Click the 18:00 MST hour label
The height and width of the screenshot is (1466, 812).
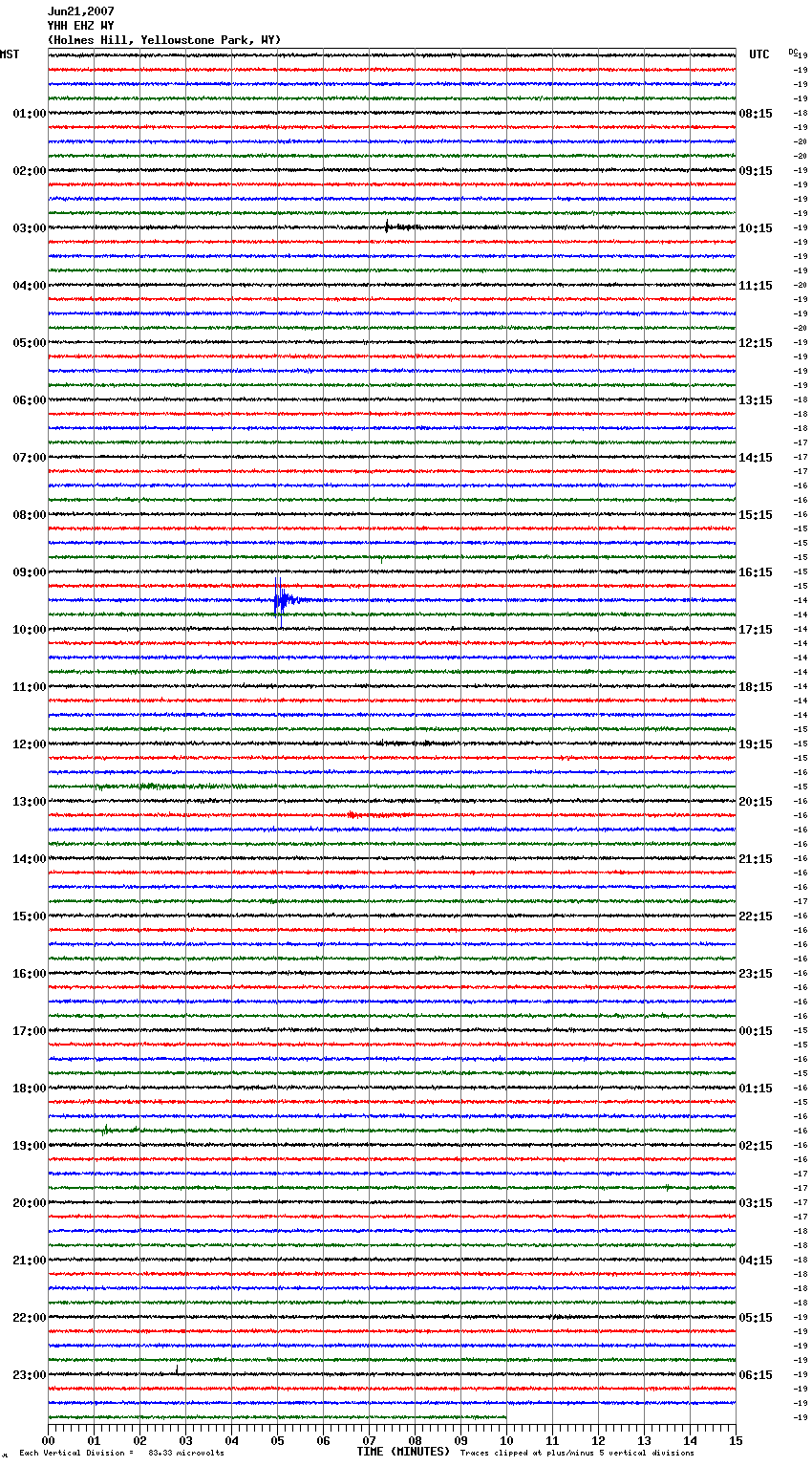pyautogui.click(x=29, y=1089)
